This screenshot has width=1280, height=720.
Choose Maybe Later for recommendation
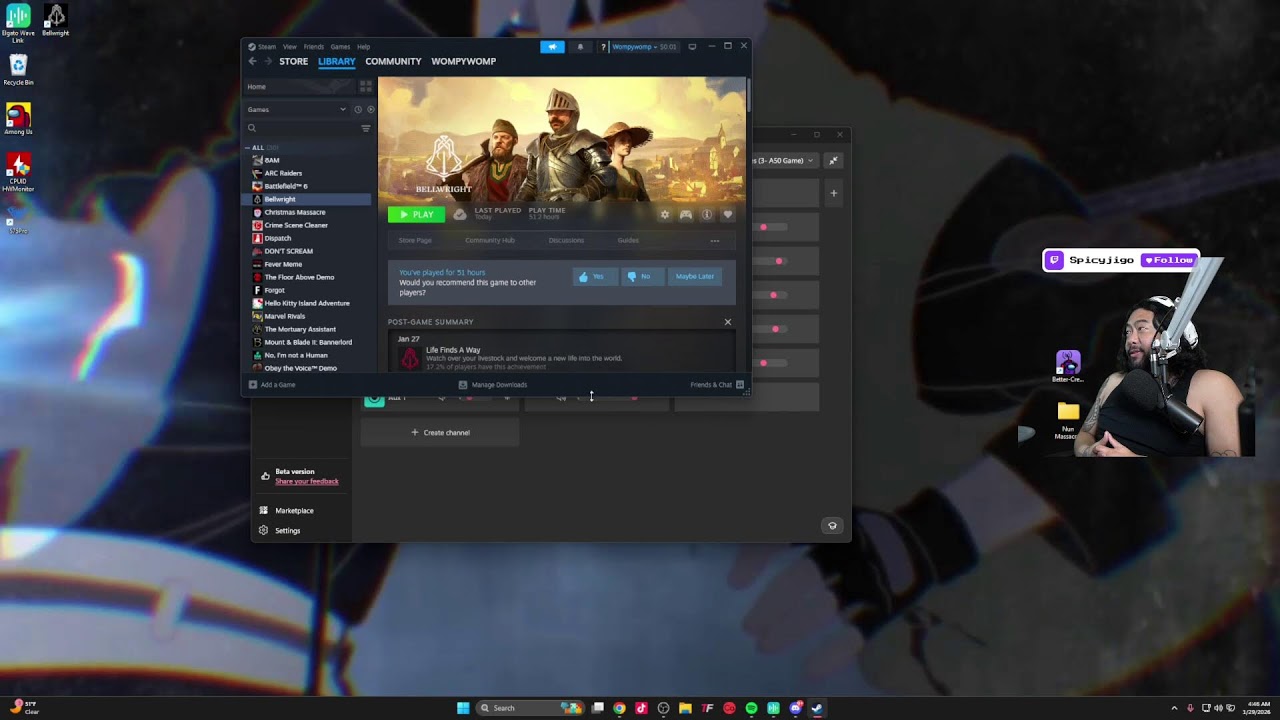[x=695, y=276]
